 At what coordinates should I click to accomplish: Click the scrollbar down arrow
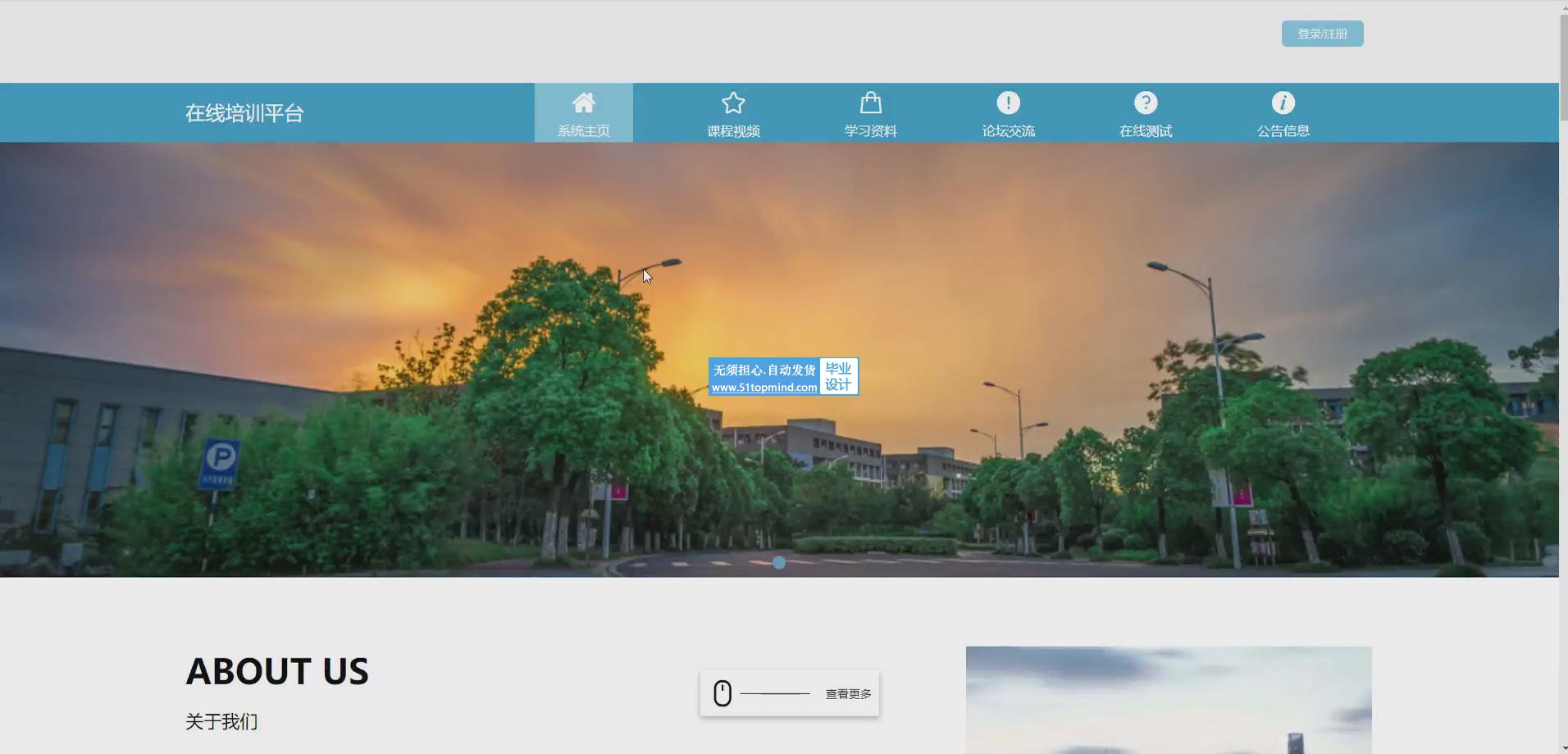[x=1563, y=748]
